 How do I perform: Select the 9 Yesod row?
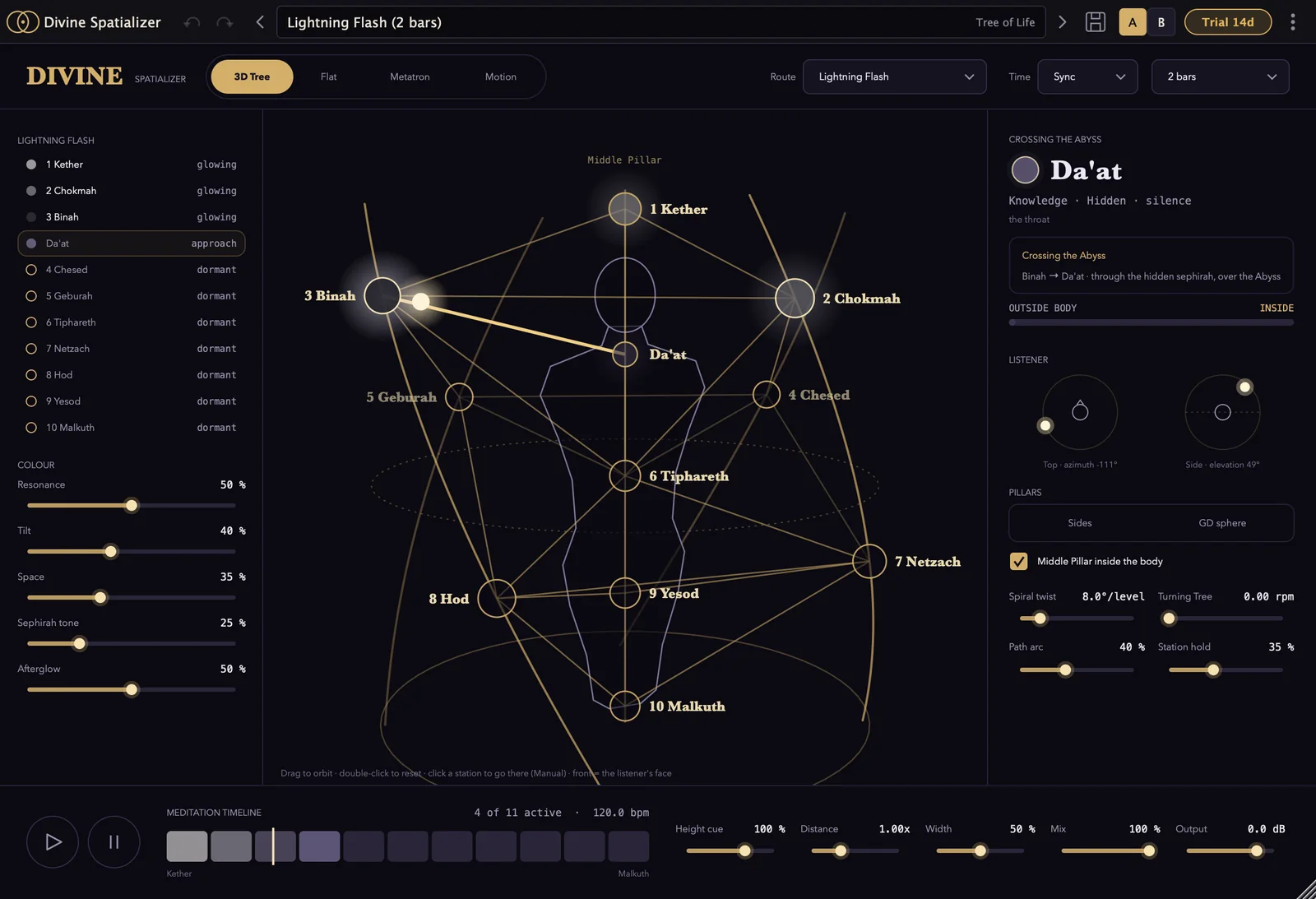(x=132, y=401)
